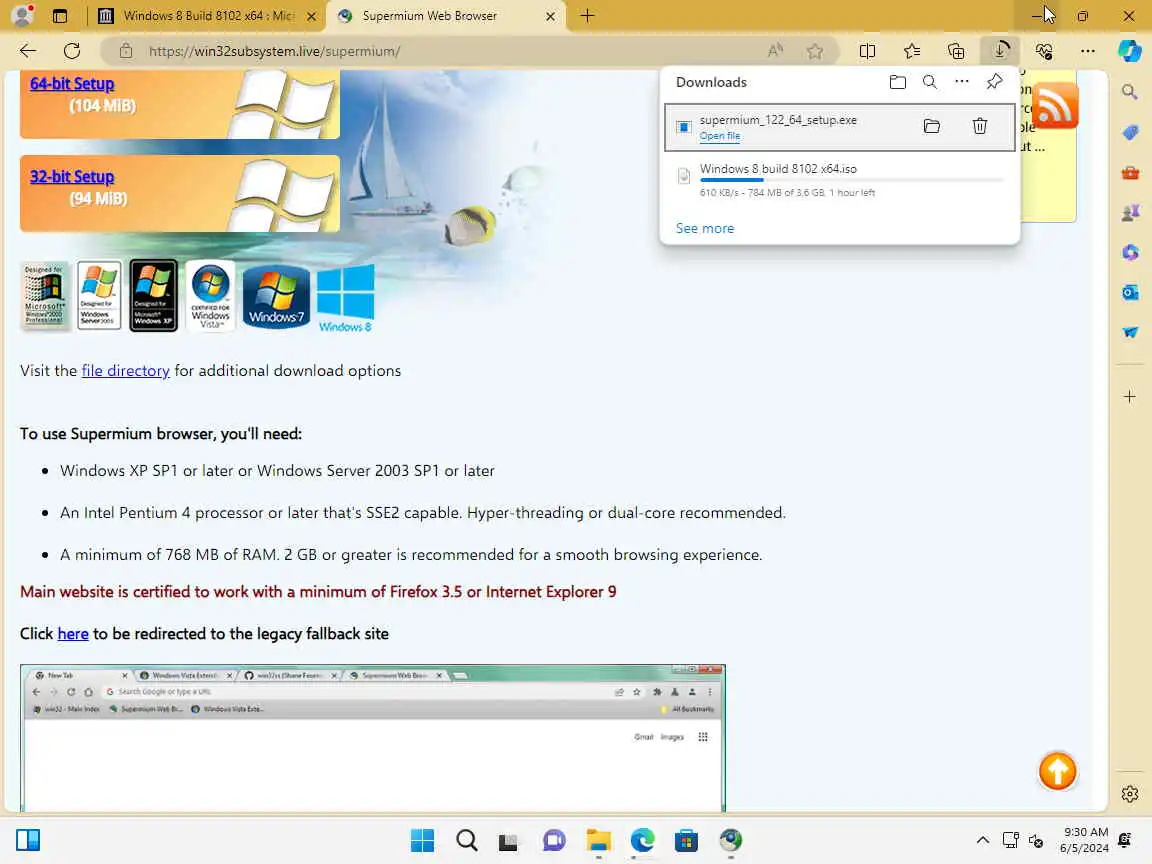Open Copilot sidebar icon
The image size is (1152, 864).
1130,51
